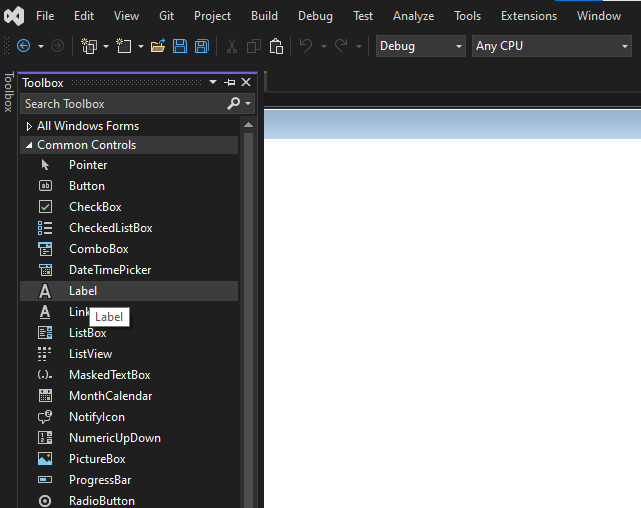The image size is (641, 508).
Task: Open the Project menu
Action: [212, 16]
